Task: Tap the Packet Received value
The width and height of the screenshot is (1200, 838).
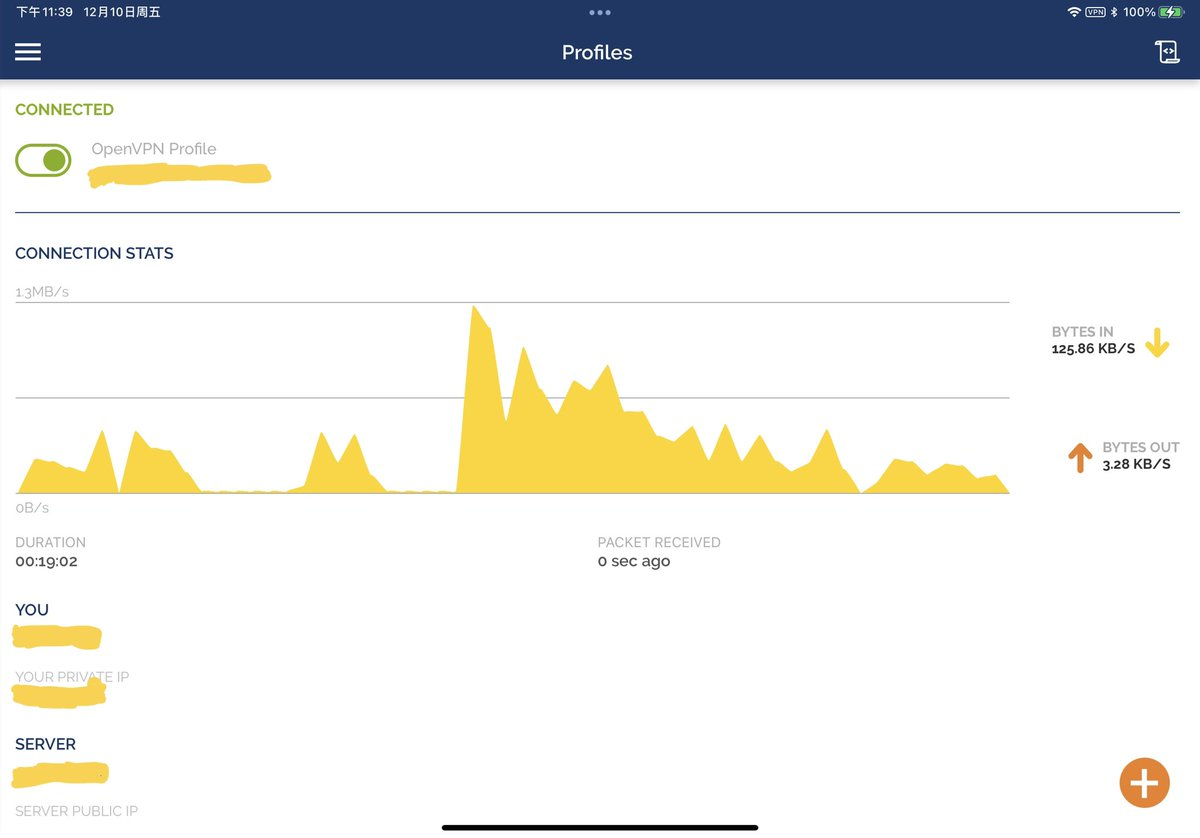Action: 634,561
